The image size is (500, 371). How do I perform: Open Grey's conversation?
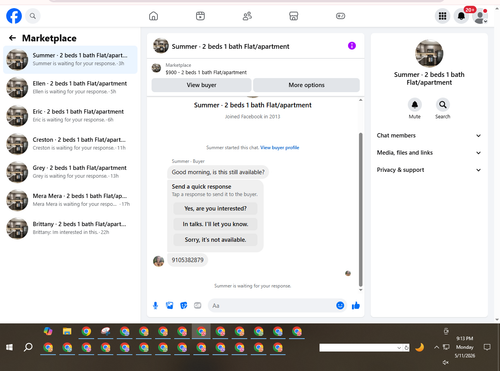[x=70, y=172]
